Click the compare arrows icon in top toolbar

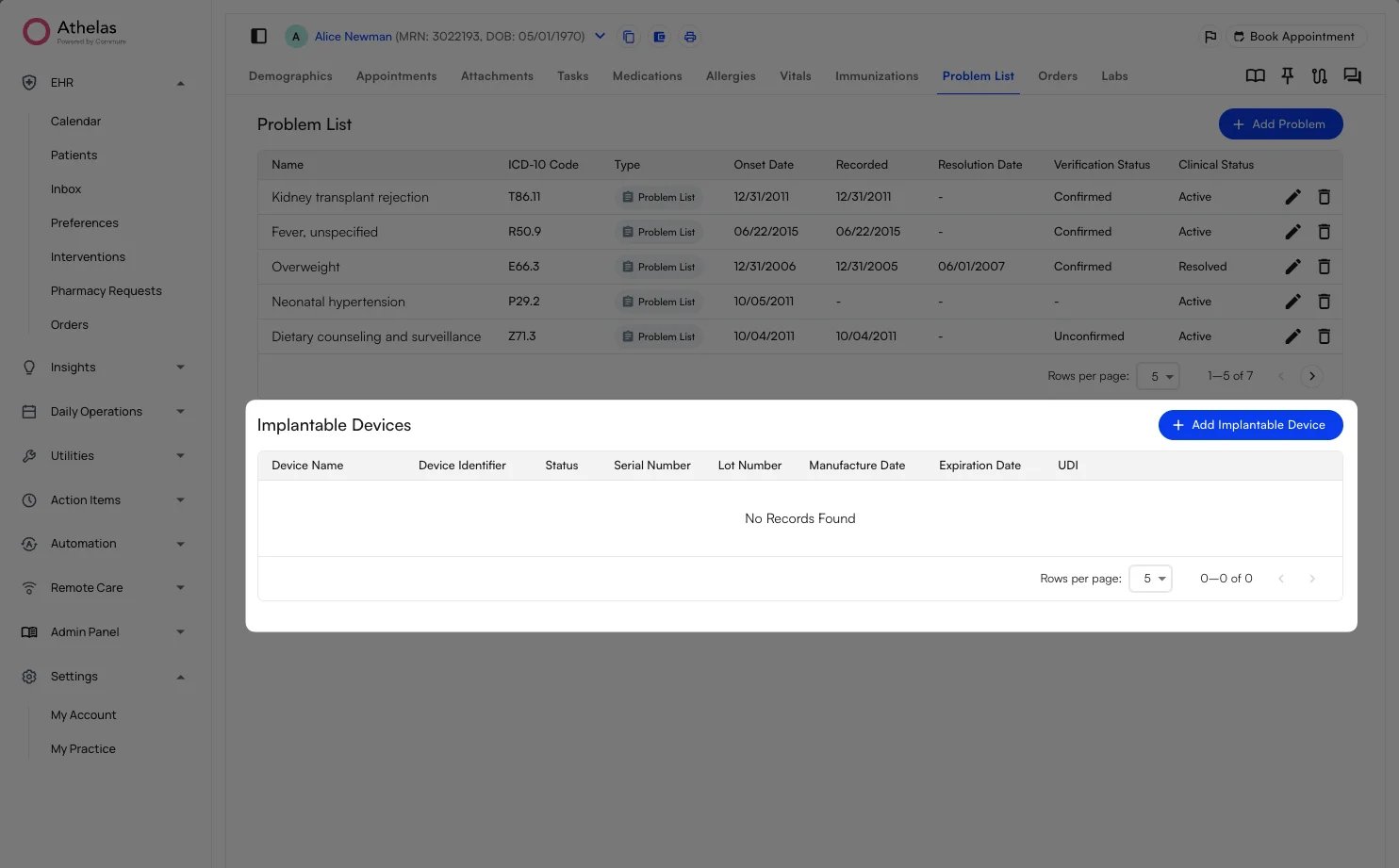[x=1319, y=75]
